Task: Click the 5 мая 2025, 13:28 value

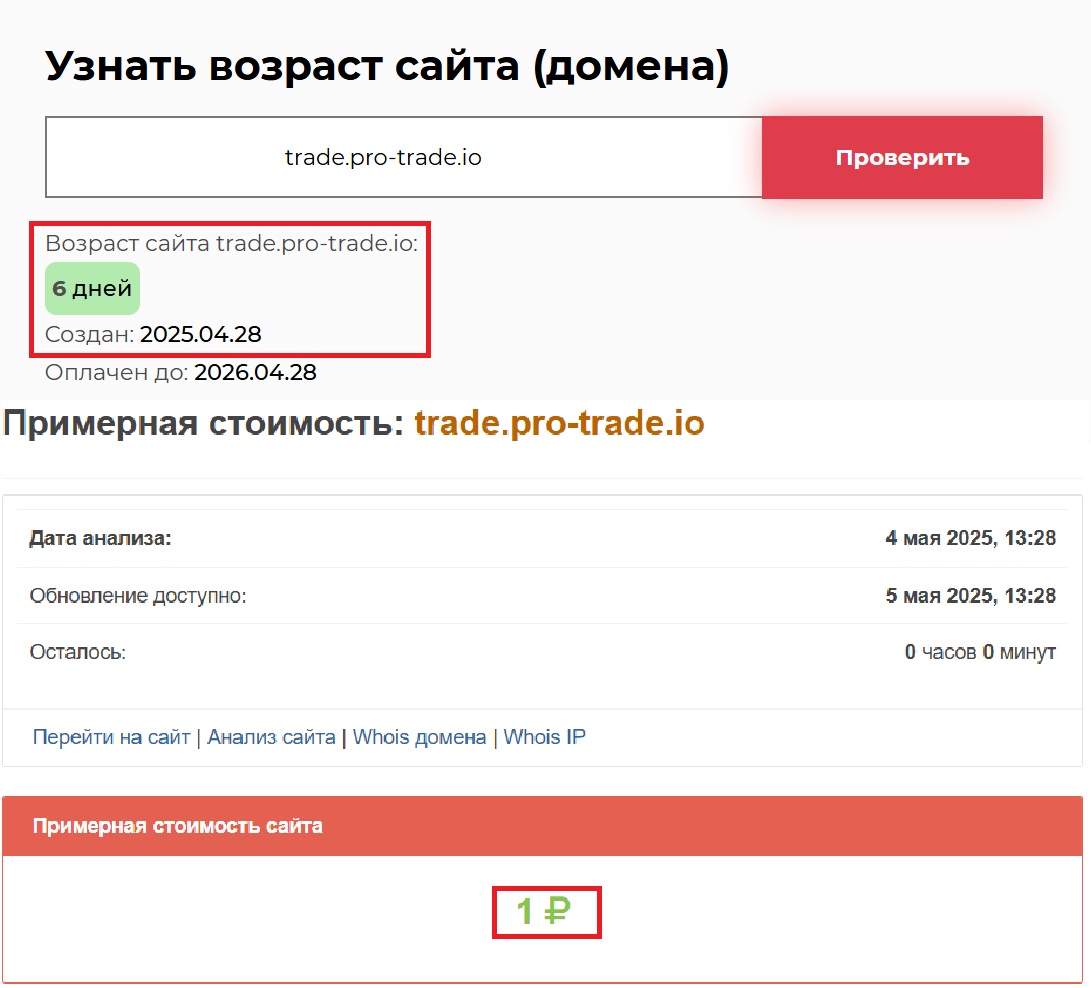Action: pyautogui.click(x=970, y=596)
